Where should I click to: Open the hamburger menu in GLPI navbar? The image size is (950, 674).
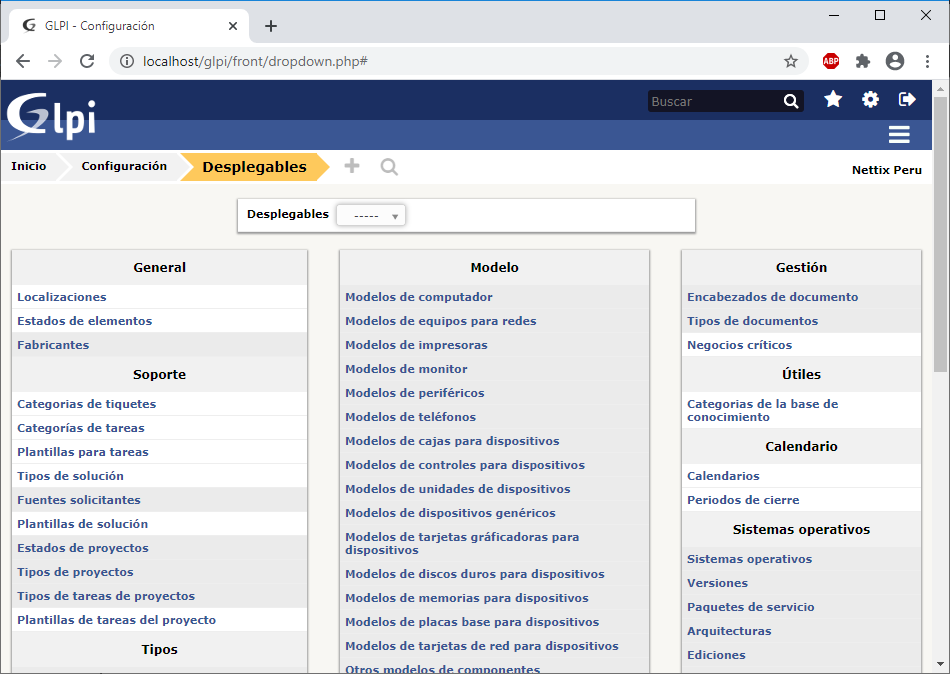pyautogui.click(x=899, y=135)
